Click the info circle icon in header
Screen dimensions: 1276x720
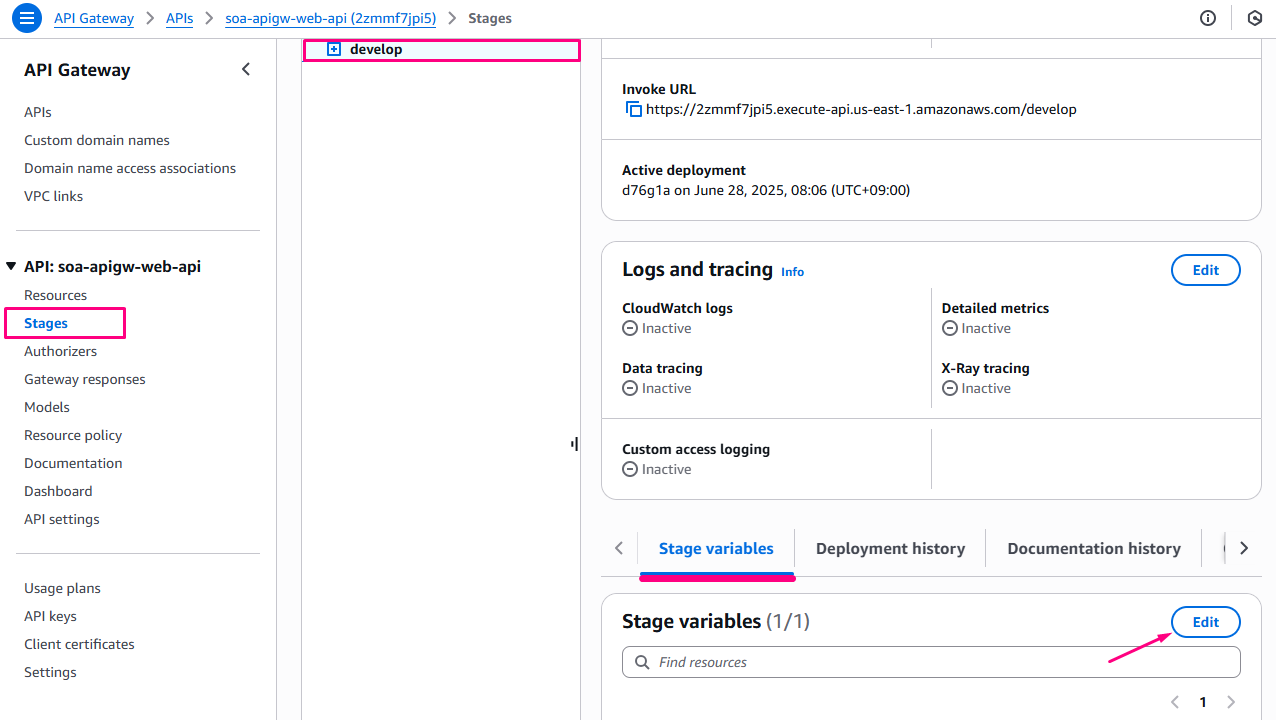pyautogui.click(x=1208, y=18)
